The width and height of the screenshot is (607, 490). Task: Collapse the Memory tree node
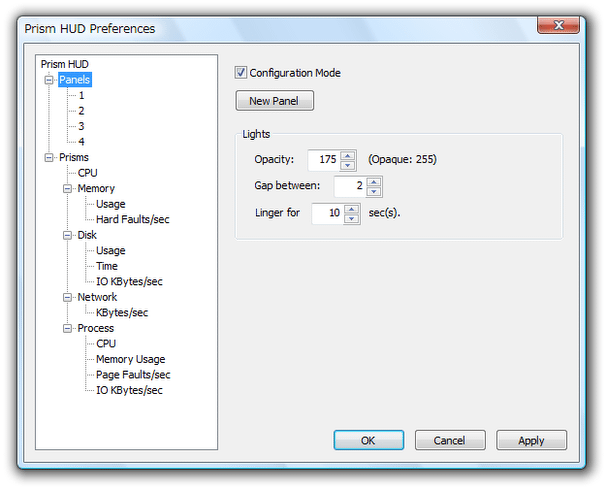pos(67,188)
